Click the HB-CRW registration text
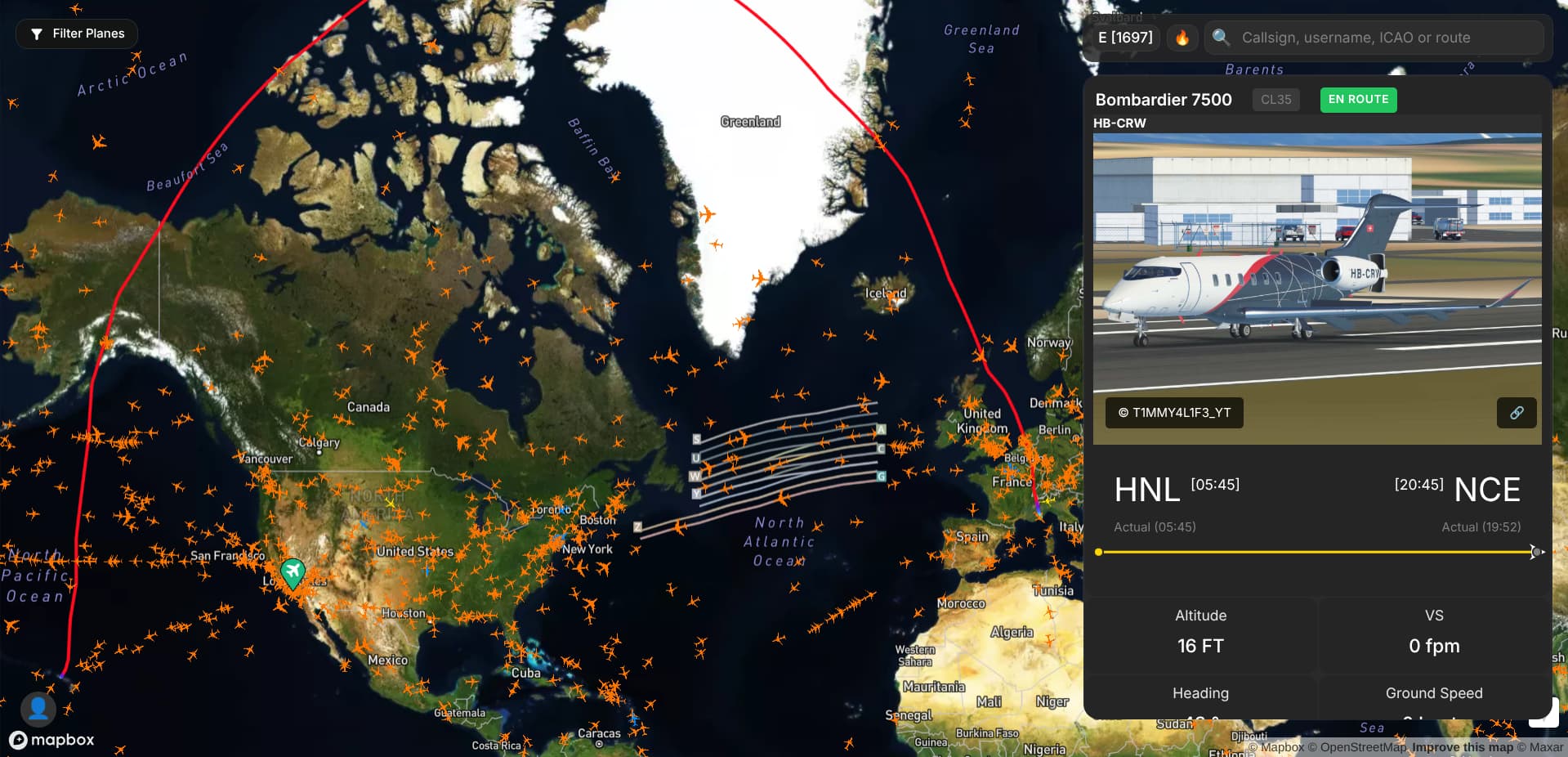1568x757 pixels. pos(1119,123)
